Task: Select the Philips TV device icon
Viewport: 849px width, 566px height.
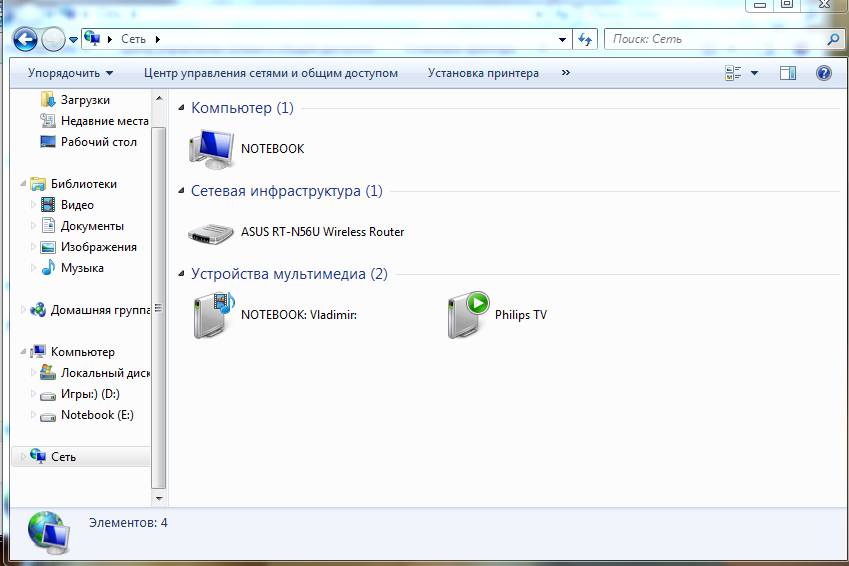Action: [468, 315]
